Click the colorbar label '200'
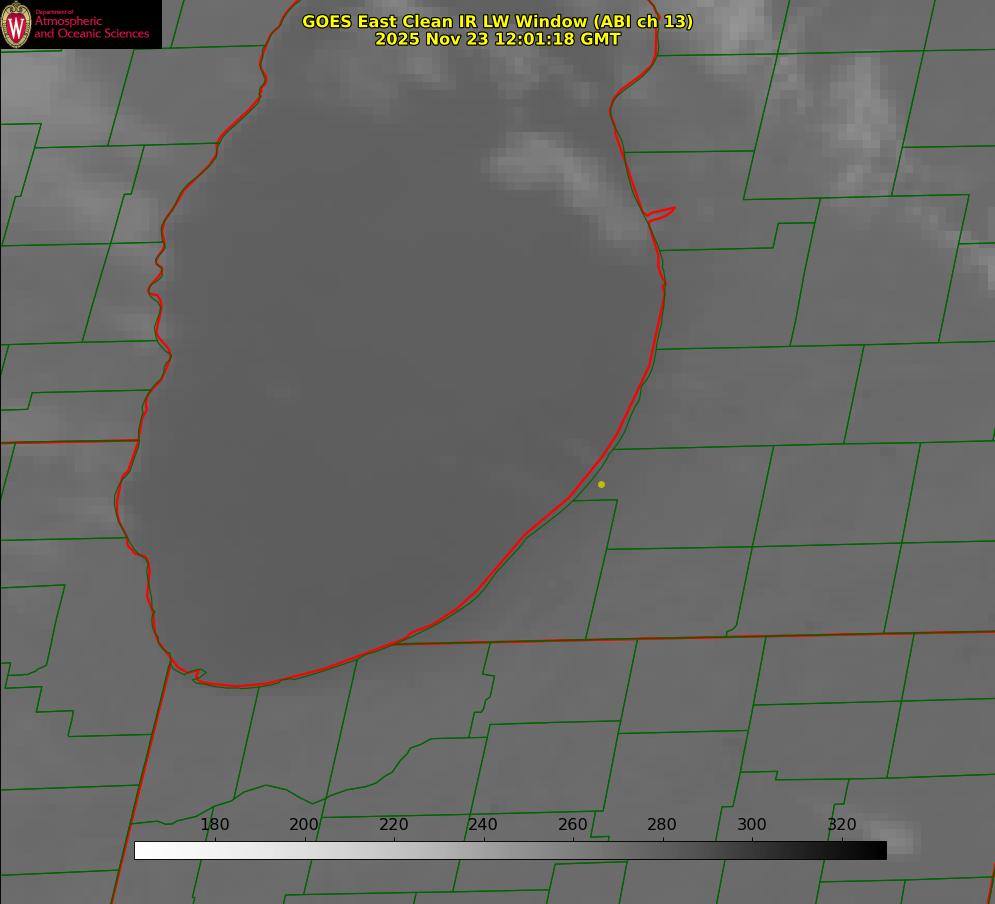This screenshot has width=995, height=904. tap(304, 824)
